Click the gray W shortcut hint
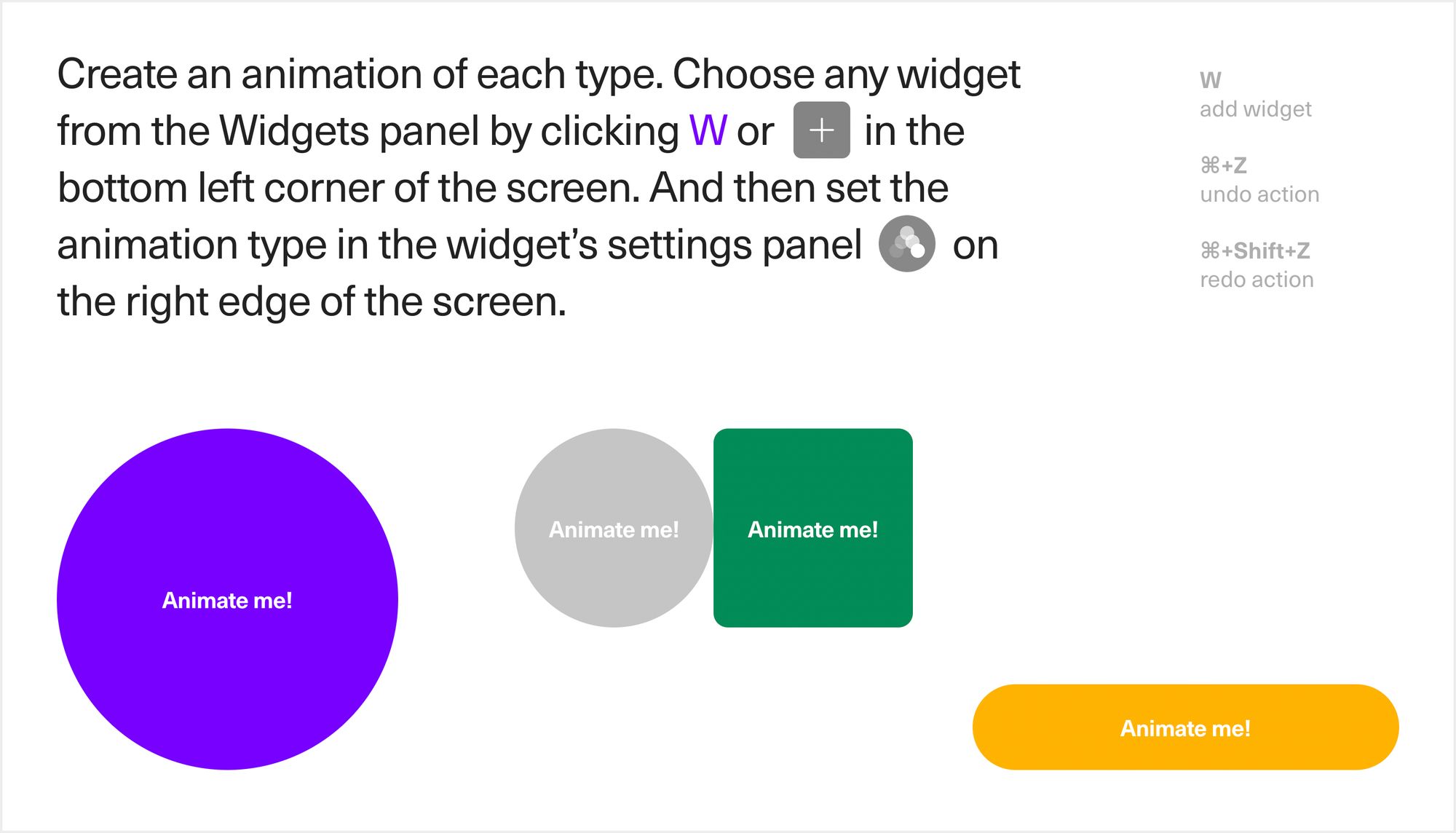1456x833 pixels. pos(1210,80)
